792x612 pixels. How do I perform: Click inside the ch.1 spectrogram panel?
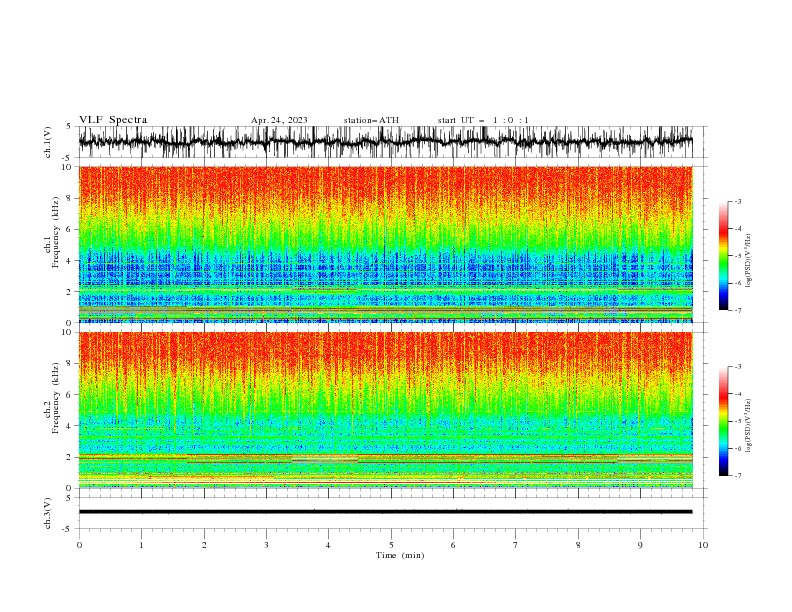pyautogui.click(x=385, y=244)
